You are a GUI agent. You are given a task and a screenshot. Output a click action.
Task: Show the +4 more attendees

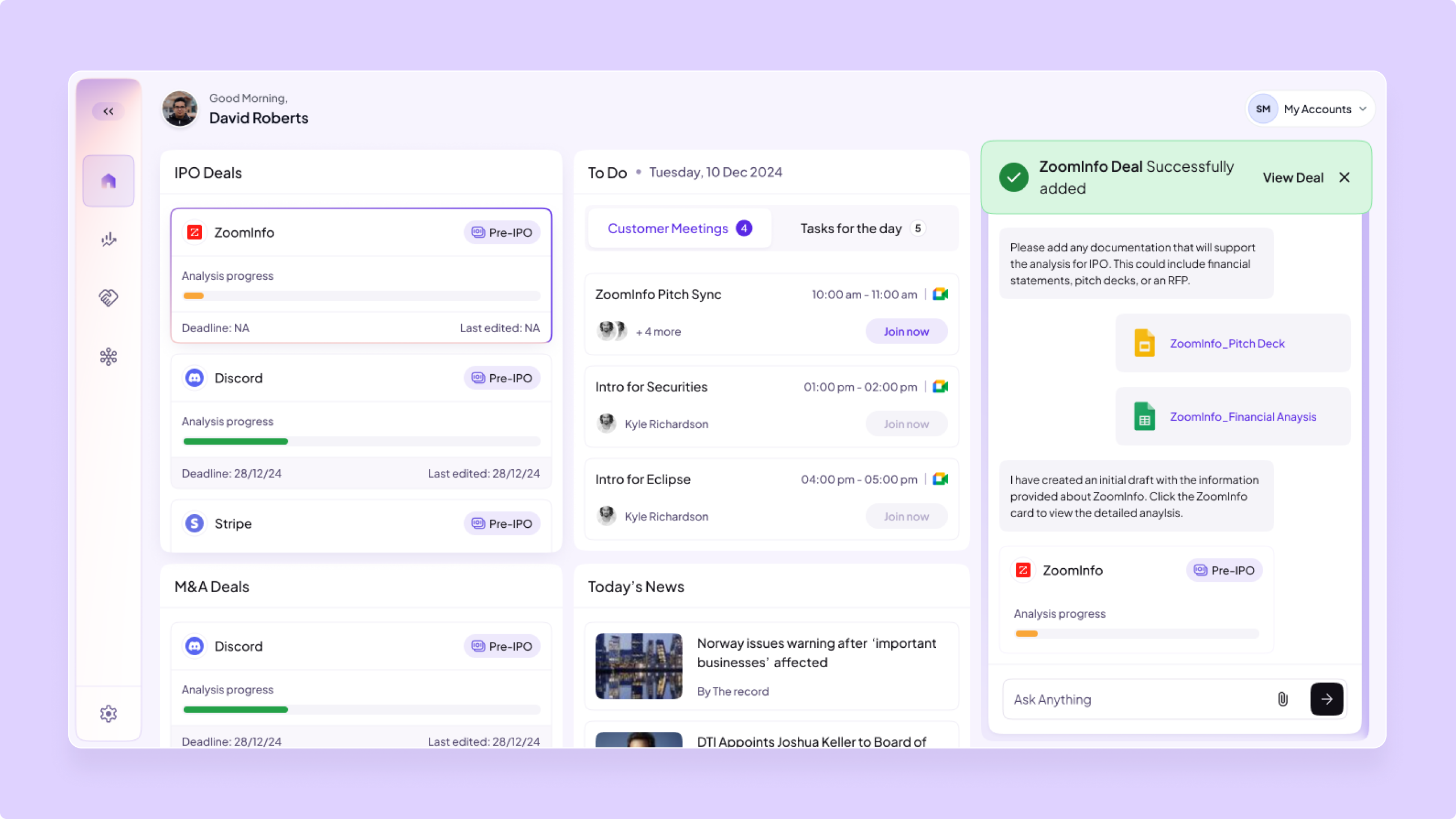click(x=658, y=332)
